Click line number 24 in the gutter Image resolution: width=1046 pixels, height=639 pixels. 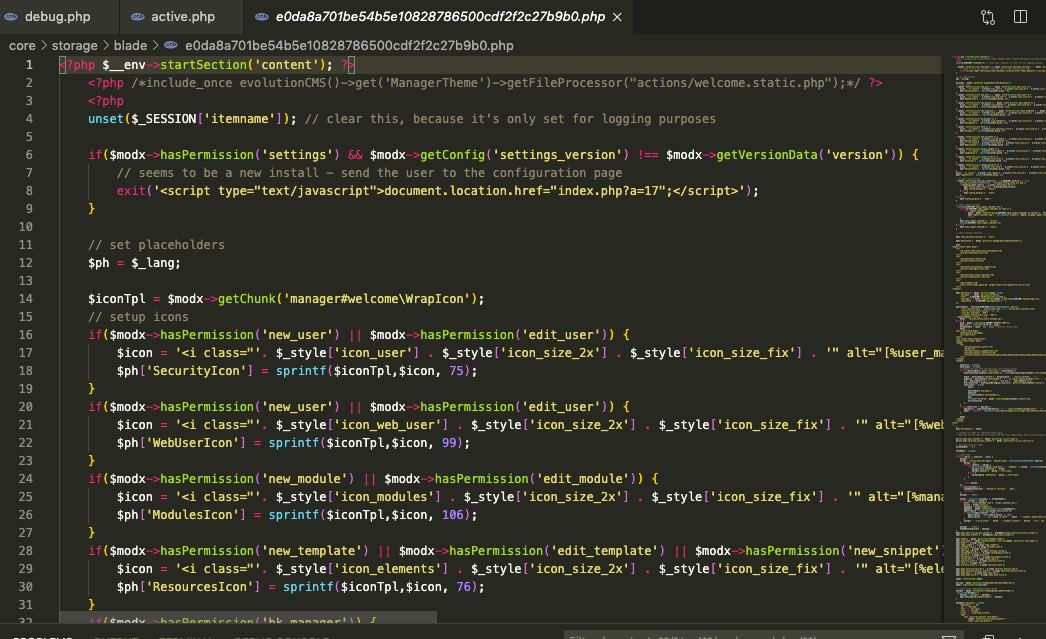coord(25,479)
